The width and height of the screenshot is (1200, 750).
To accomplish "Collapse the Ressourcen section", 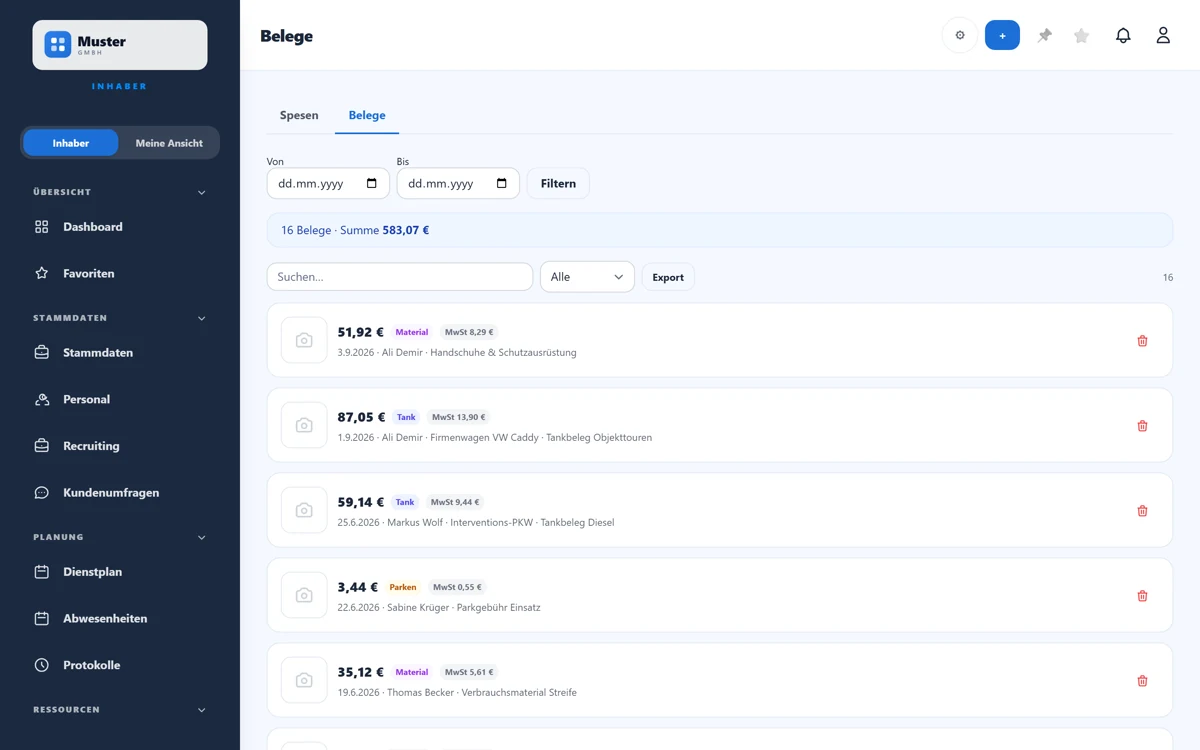I will (201, 710).
